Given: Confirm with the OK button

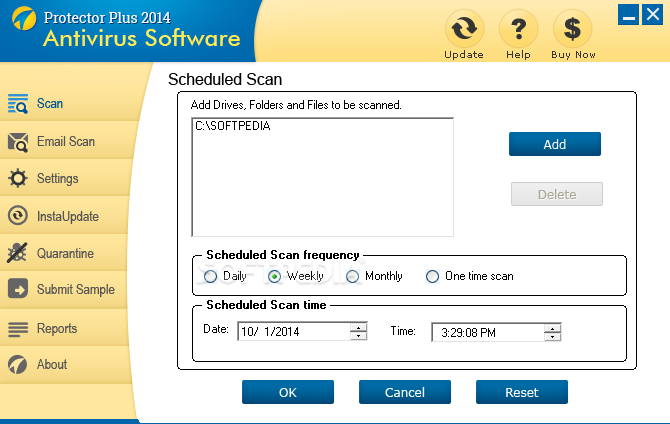Looking at the screenshot, I should (x=288, y=392).
